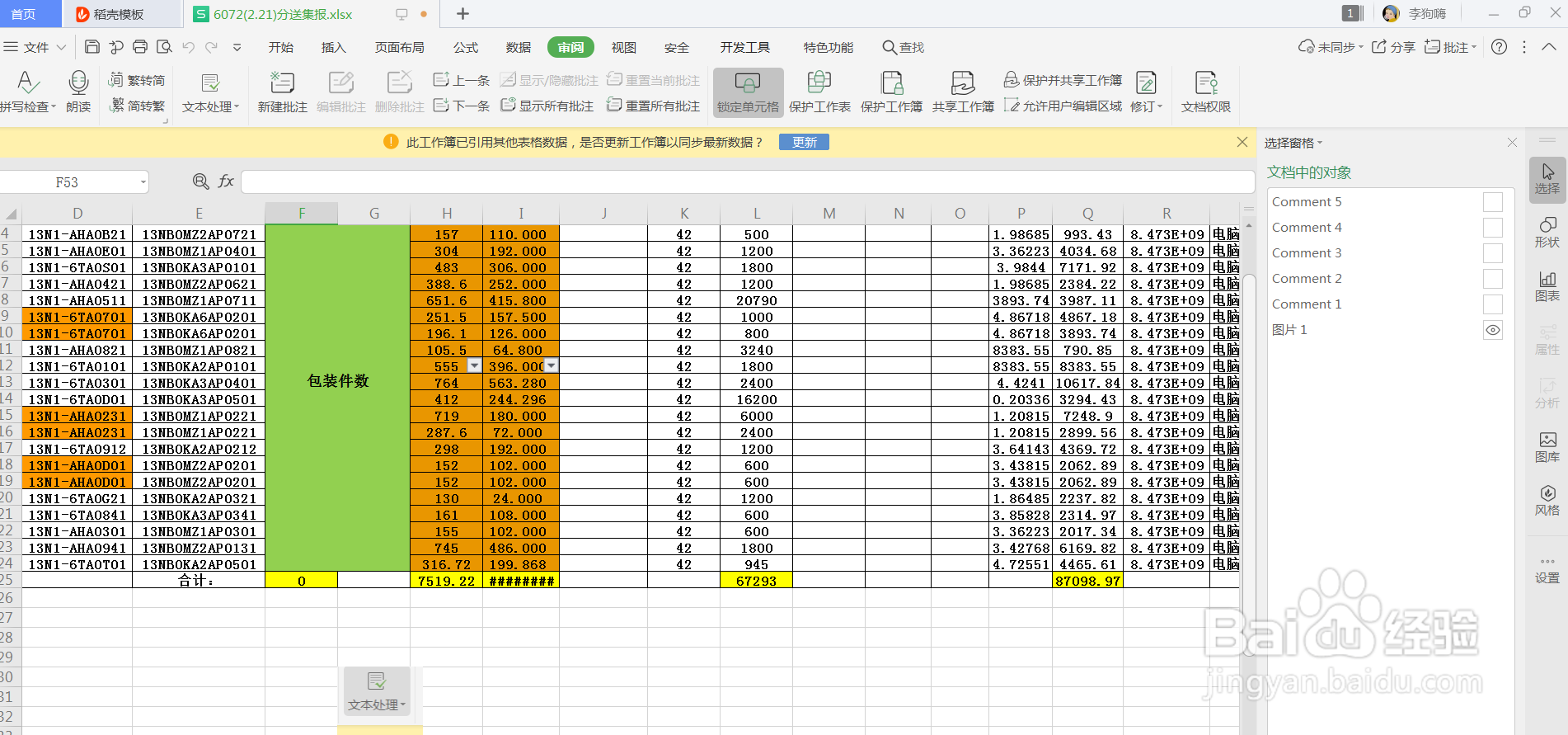Open 文档权限 document permissions
The height and width of the screenshot is (735, 1568).
(1205, 92)
